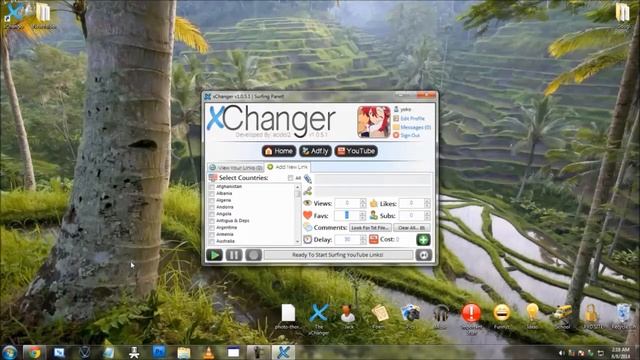Open the Messages link
The width and height of the screenshot is (640, 360).
coord(415,127)
